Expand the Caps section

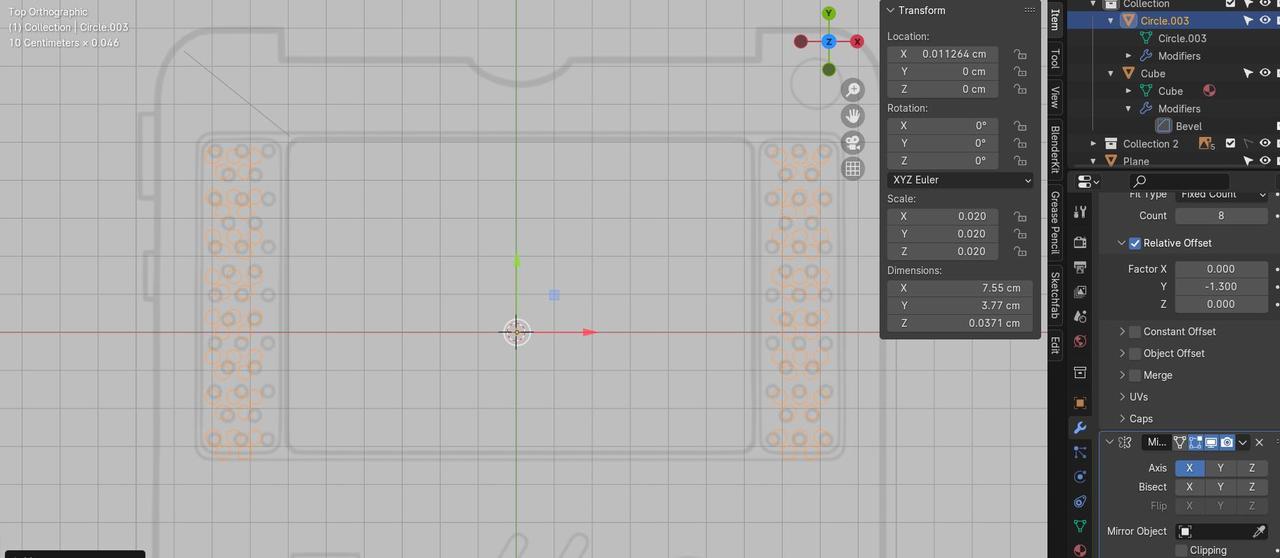[x=1122, y=419]
